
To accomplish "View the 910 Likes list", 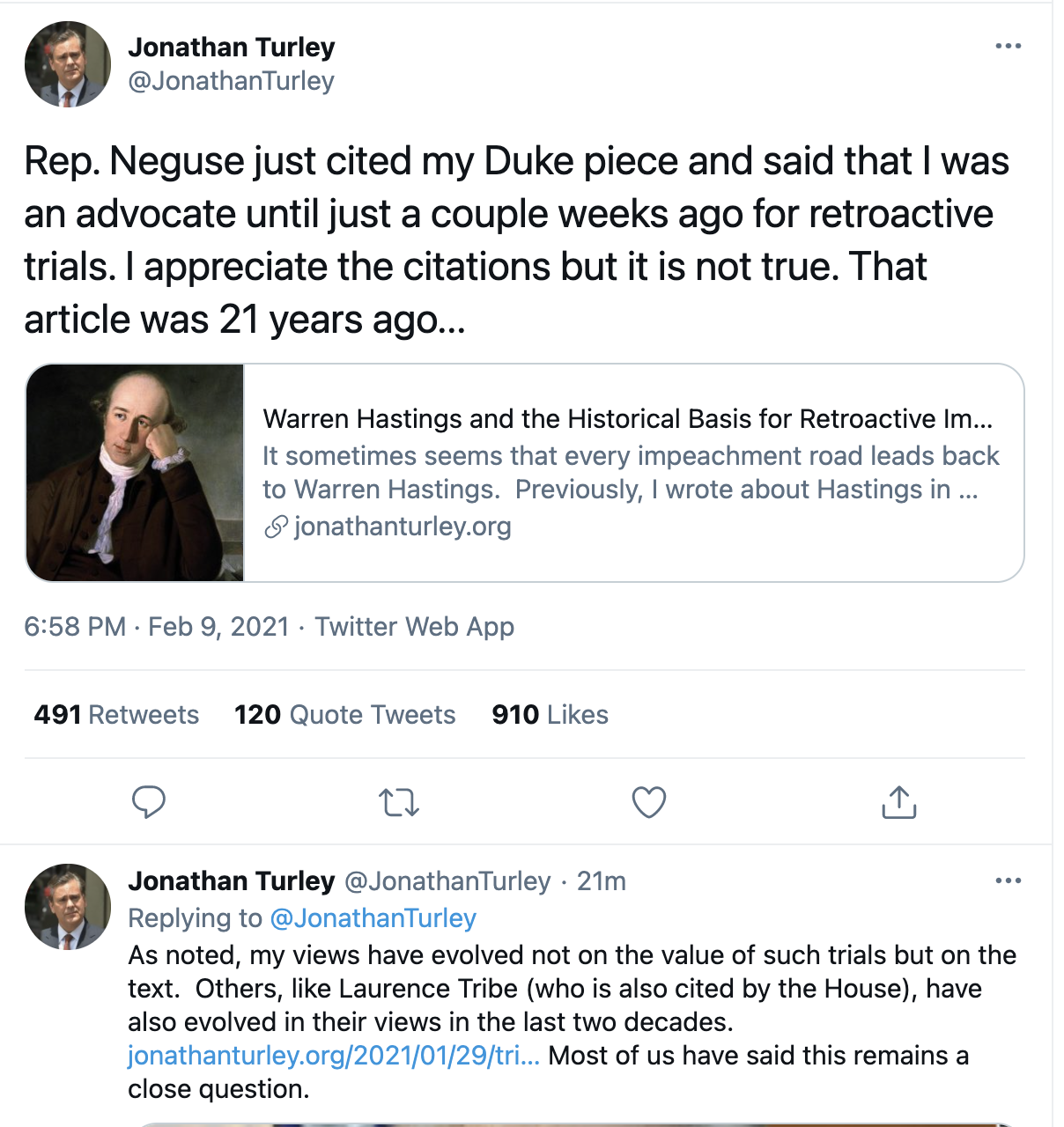I will click(x=550, y=714).
